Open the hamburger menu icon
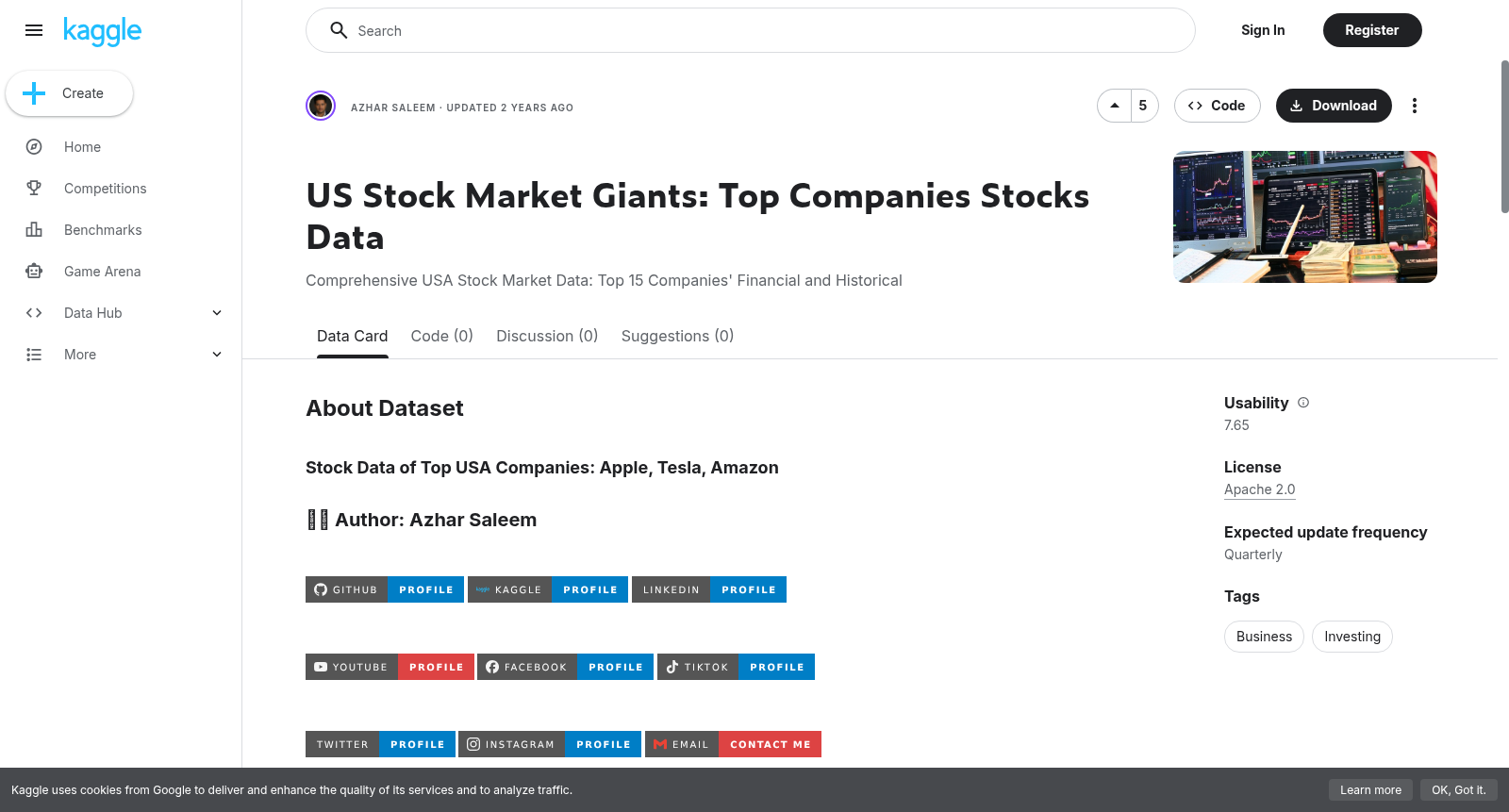1509x812 pixels. 34,30
